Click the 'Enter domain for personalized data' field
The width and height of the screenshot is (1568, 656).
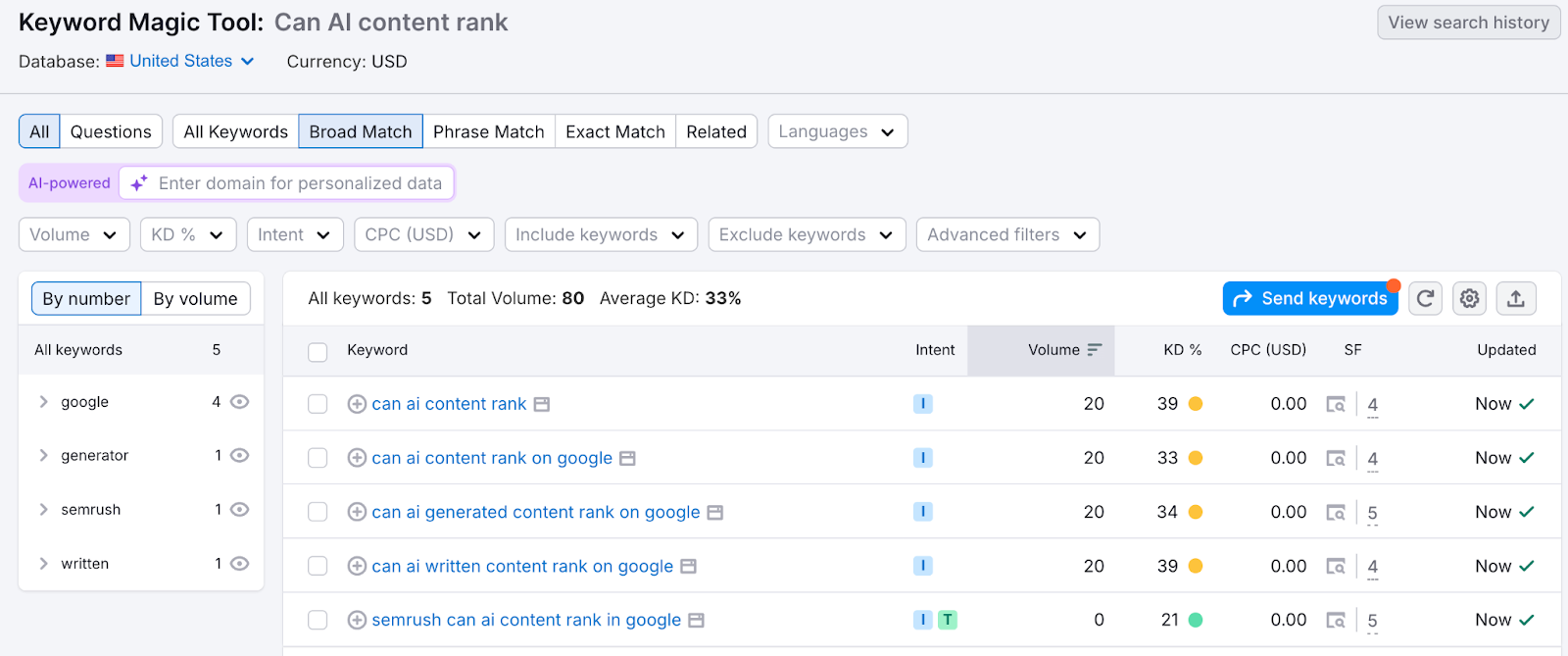300,183
